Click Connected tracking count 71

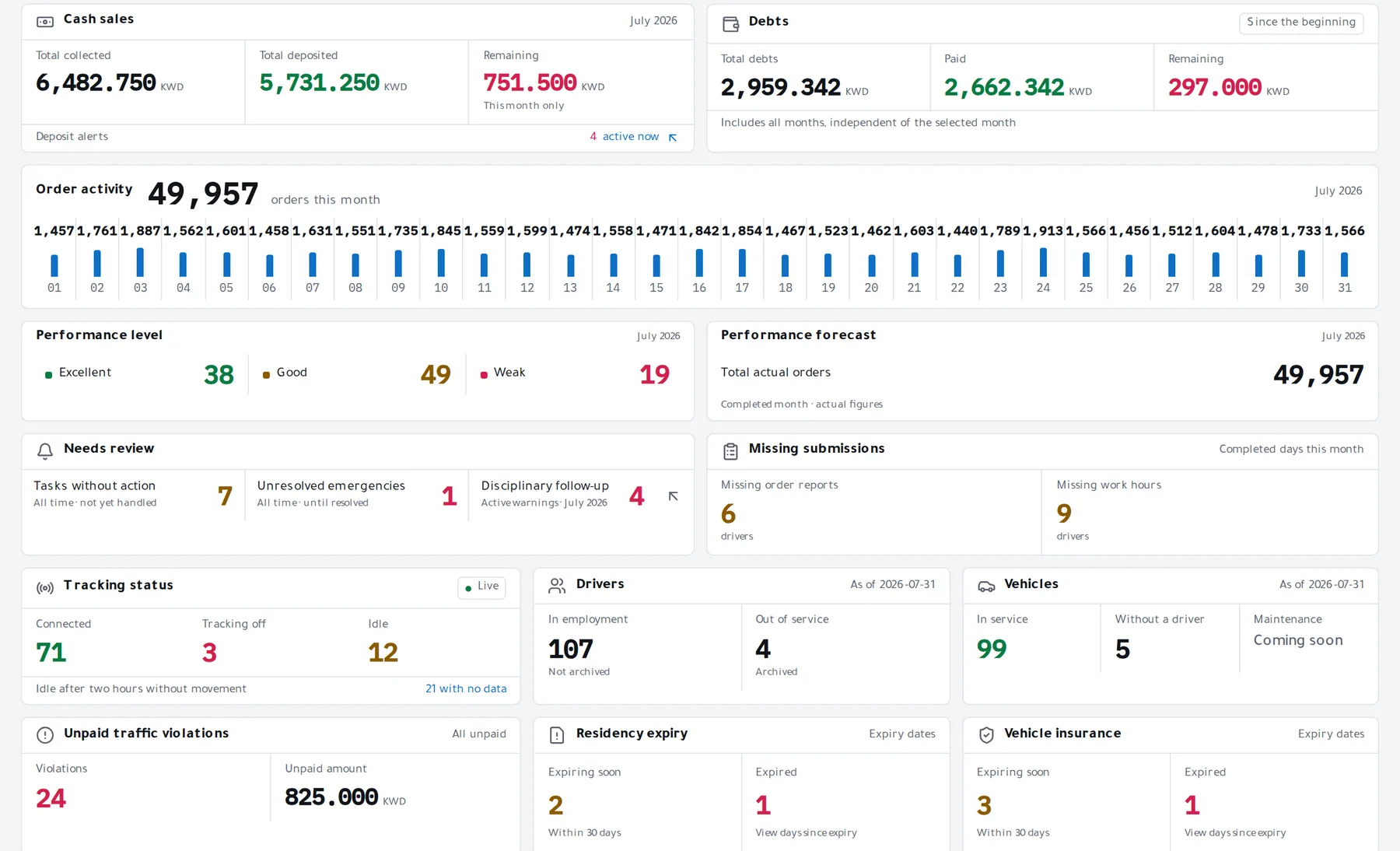[51, 653]
